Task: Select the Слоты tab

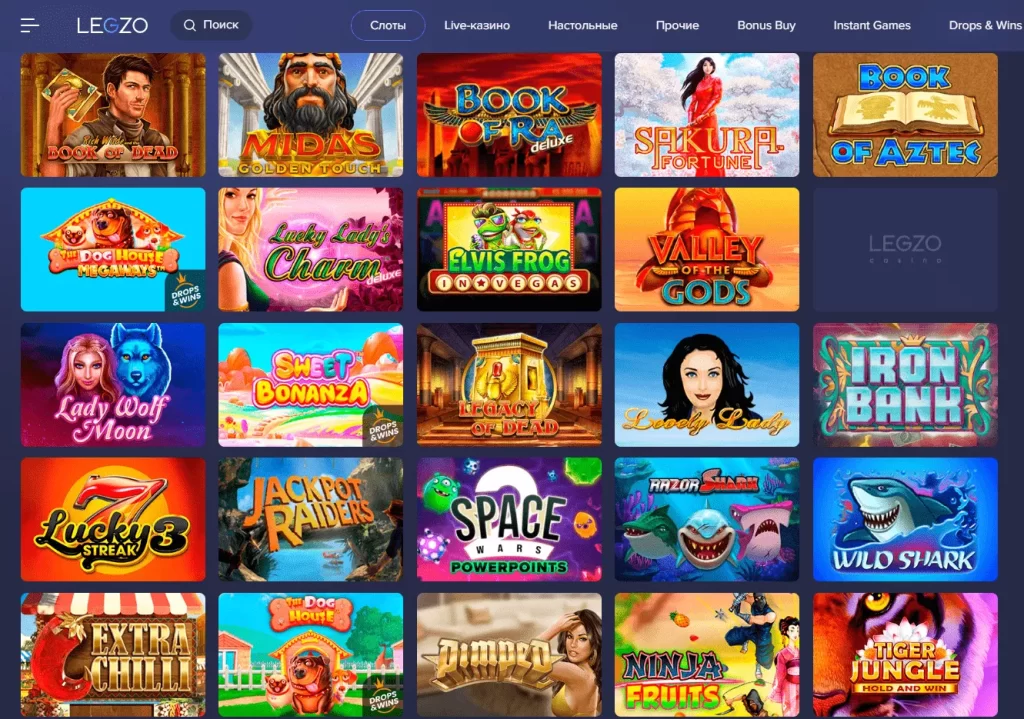Action: pos(388,25)
